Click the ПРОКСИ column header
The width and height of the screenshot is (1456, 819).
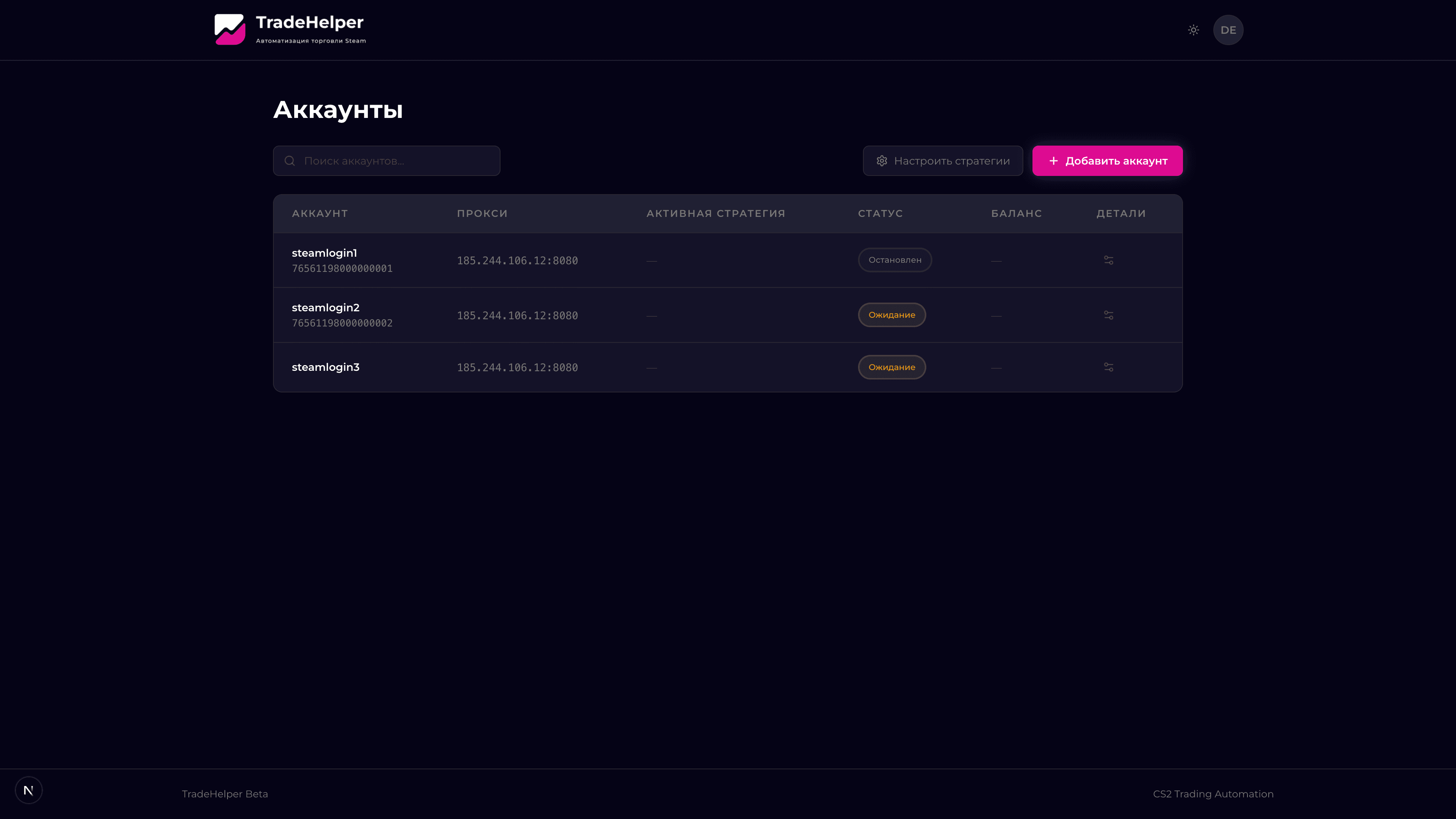click(482, 213)
